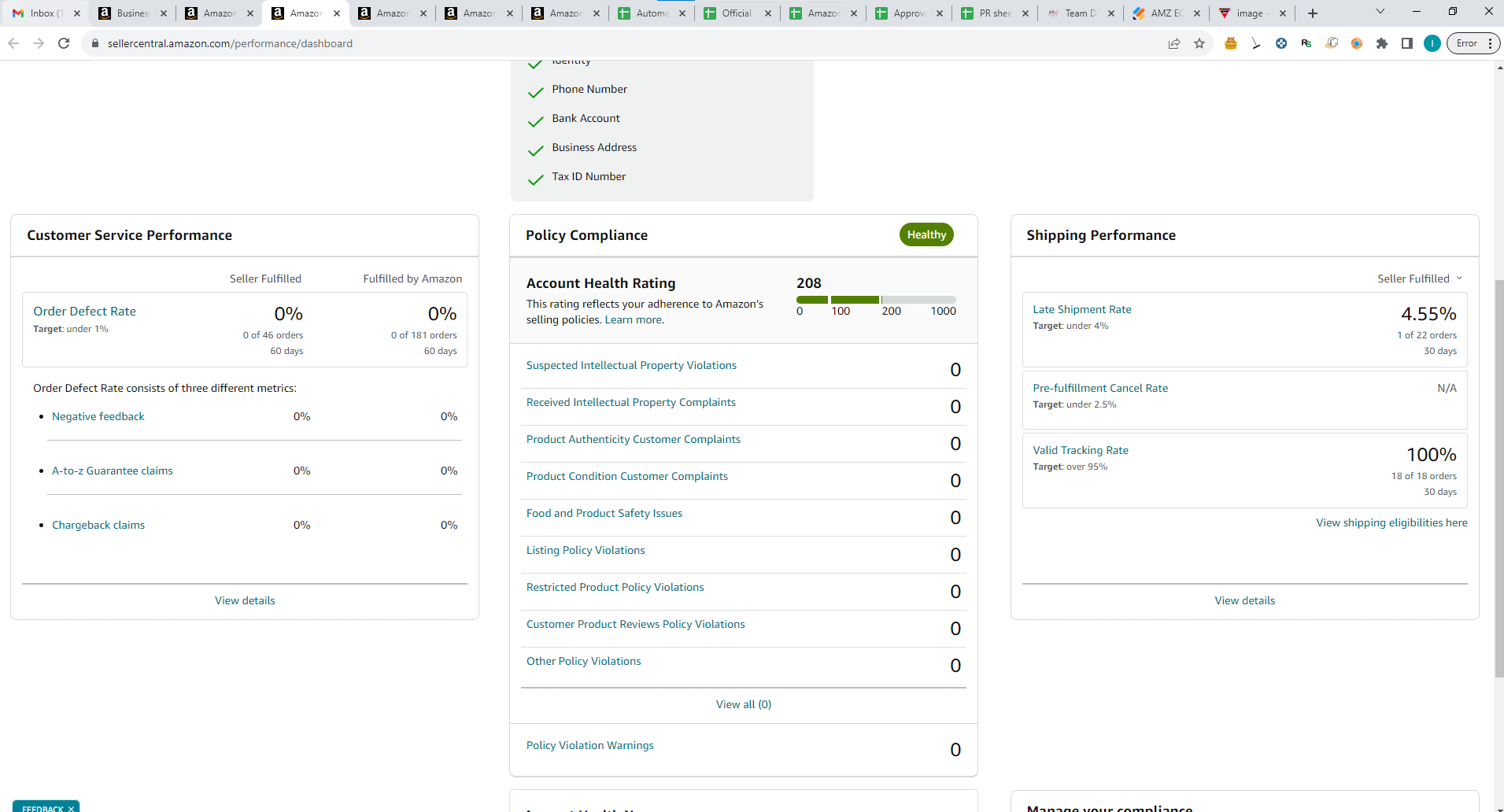Toggle the browser side panel

coord(1407,43)
